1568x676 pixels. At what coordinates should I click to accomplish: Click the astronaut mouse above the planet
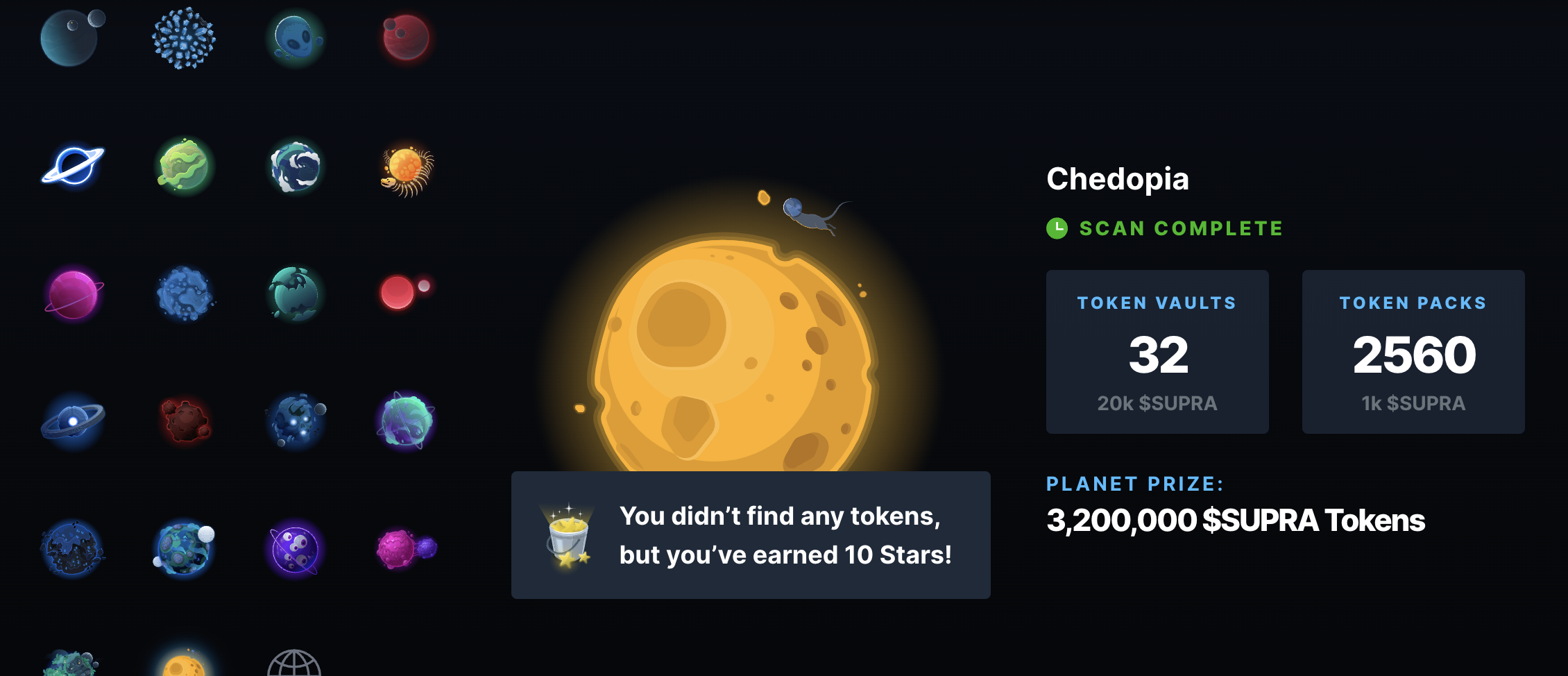(x=812, y=215)
